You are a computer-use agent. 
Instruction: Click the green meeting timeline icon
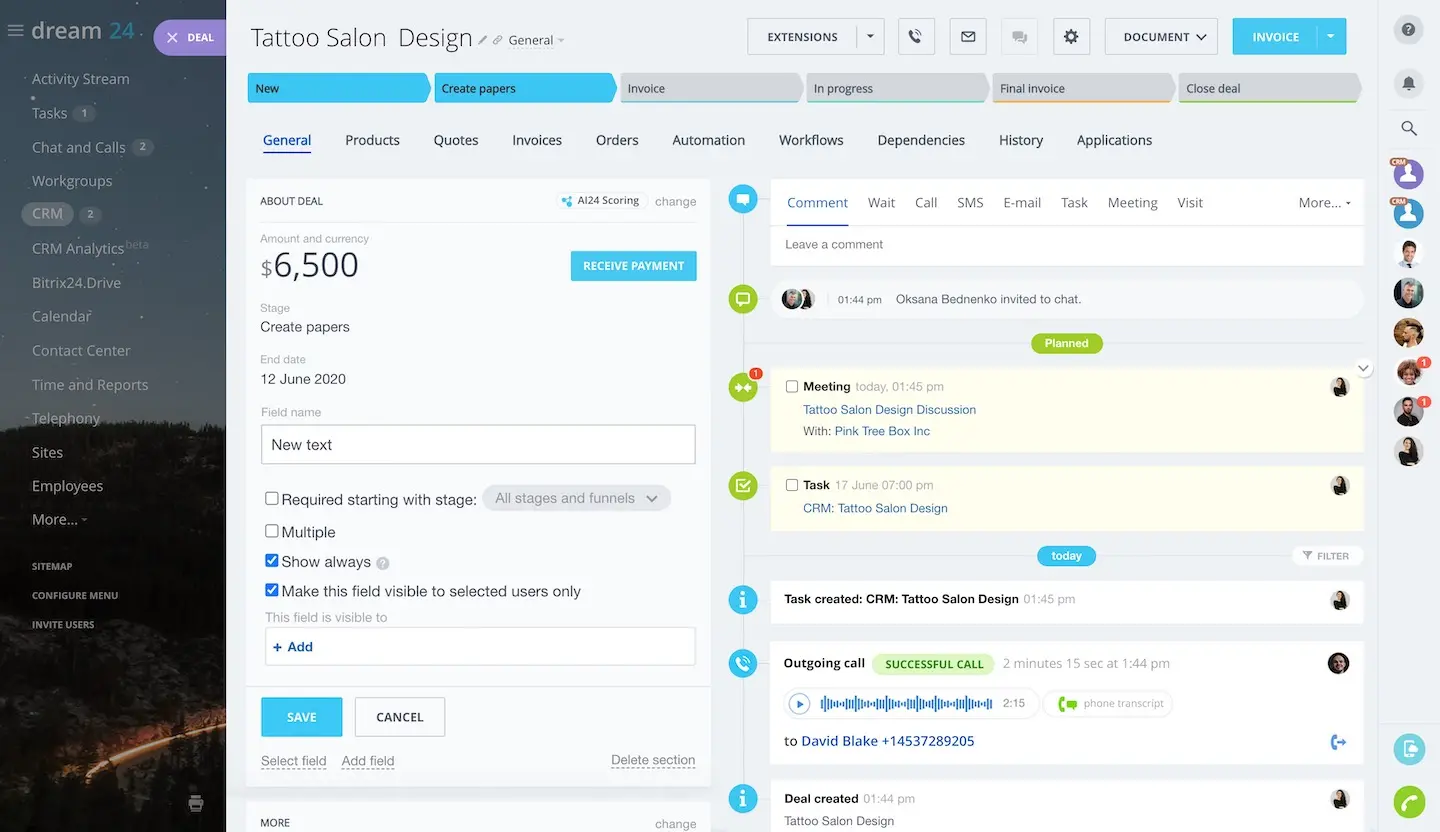(742, 386)
